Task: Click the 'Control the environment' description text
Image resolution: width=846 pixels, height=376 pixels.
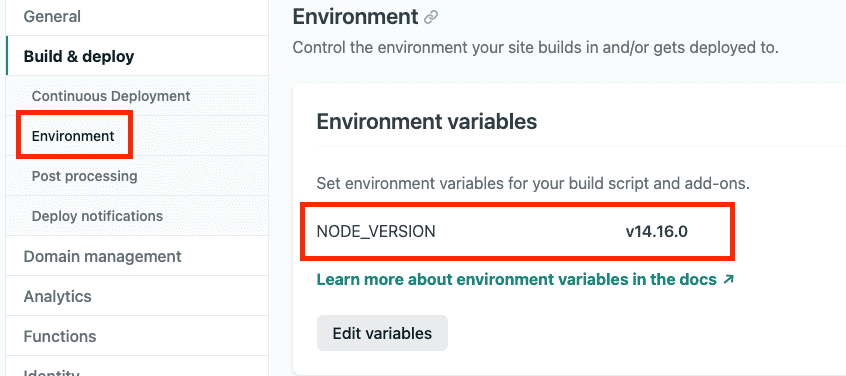Action: tap(536, 47)
